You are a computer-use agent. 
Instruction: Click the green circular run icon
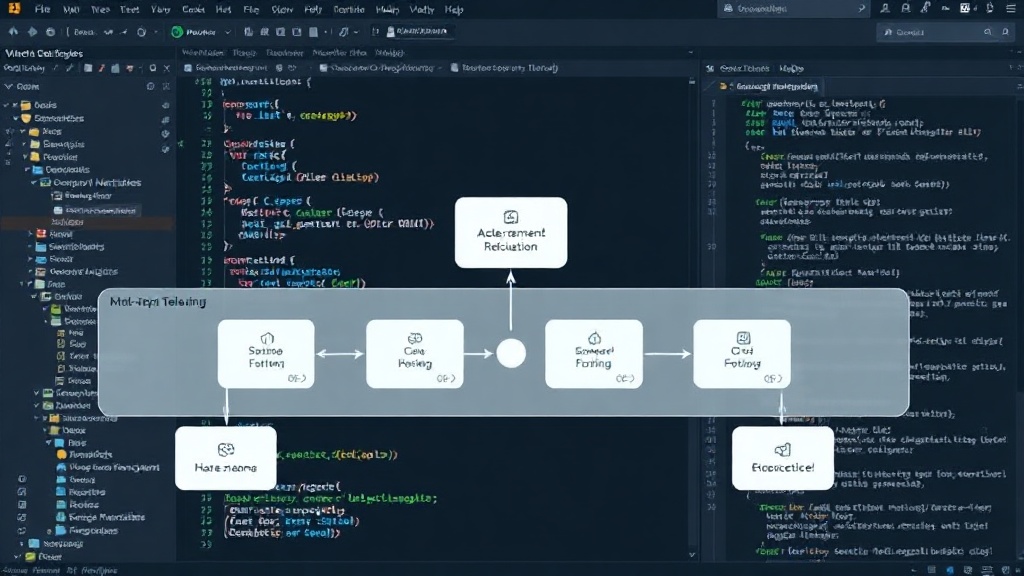(177, 31)
